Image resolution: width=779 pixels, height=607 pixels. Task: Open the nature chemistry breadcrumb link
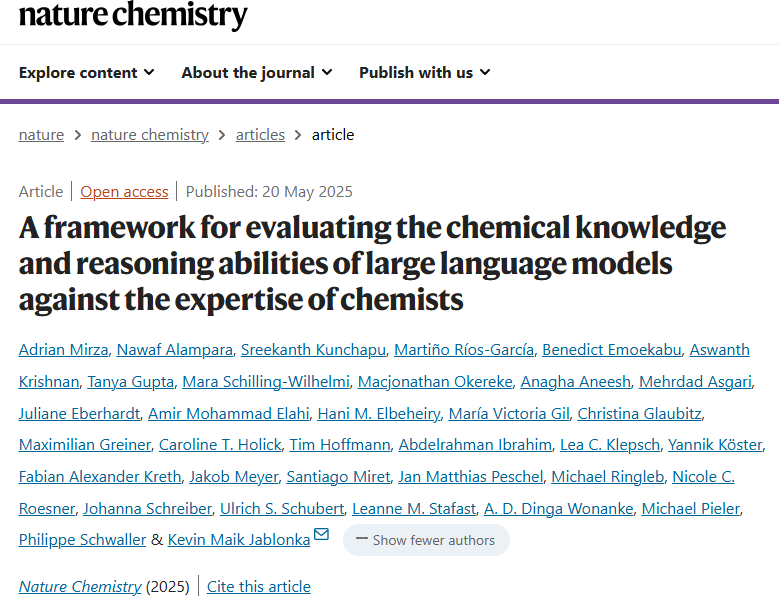[150, 135]
